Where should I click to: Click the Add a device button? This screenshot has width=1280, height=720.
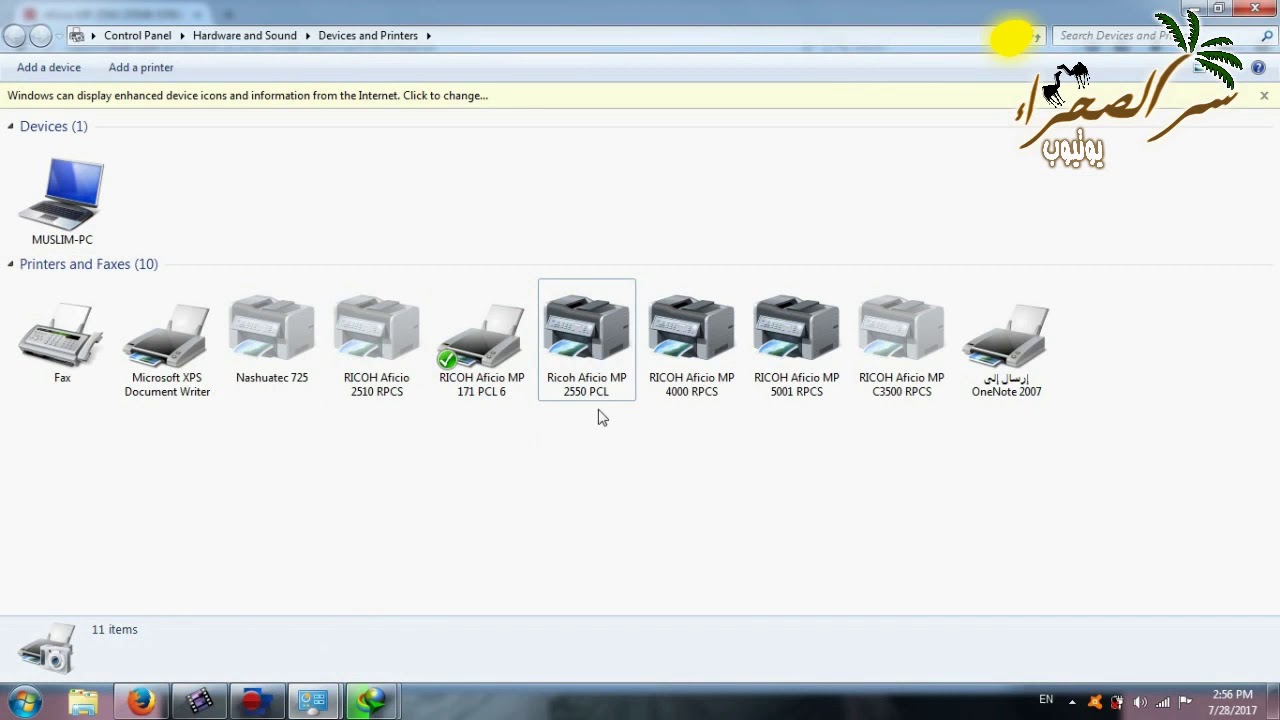pos(49,67)
